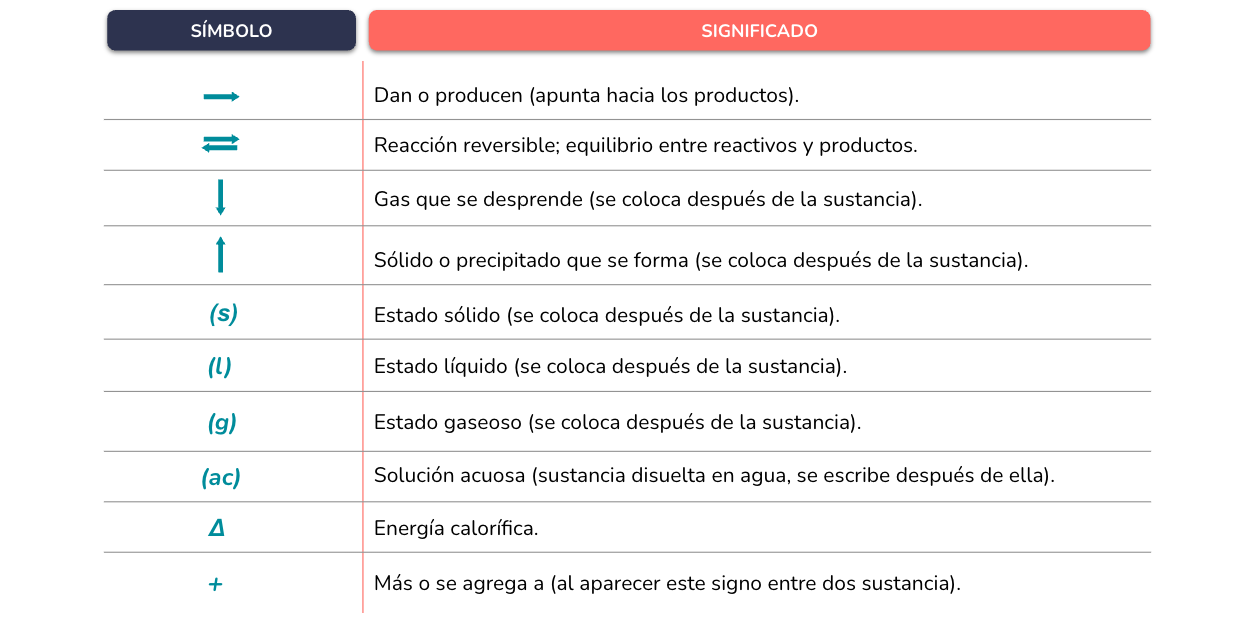Click the downward arrow symbol
Viewport: 1255px width, 624px height.
coord(221,197)
